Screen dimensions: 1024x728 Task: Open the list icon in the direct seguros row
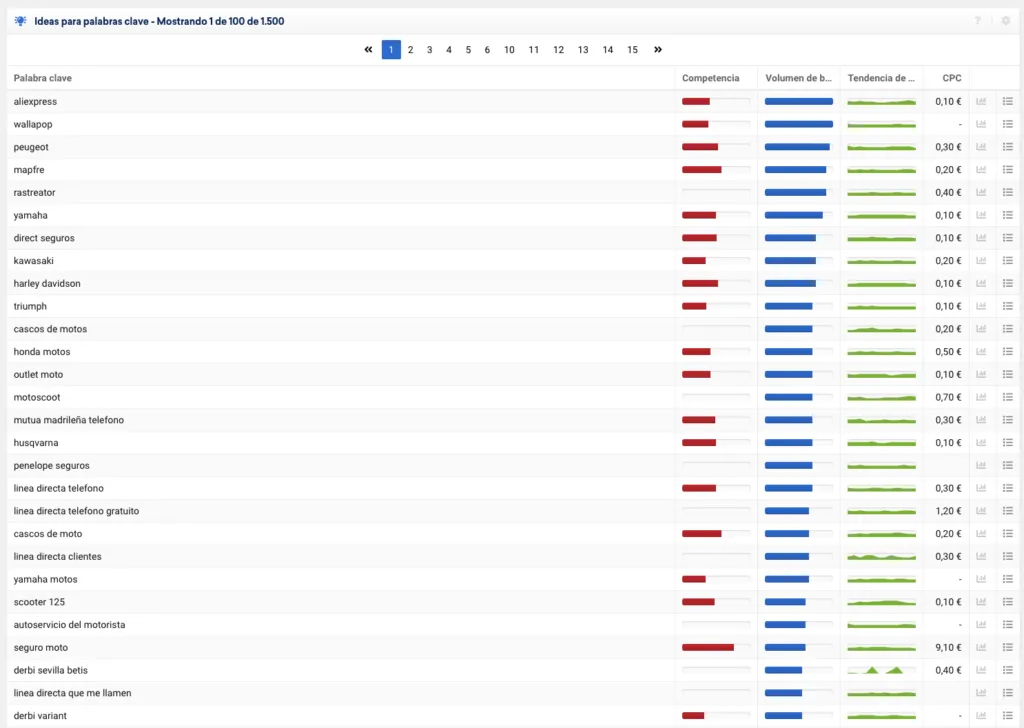1008,238
